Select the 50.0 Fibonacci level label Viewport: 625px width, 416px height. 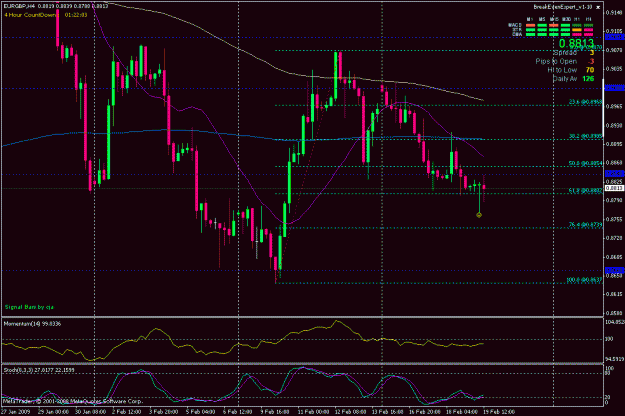(x=585, y=163)
